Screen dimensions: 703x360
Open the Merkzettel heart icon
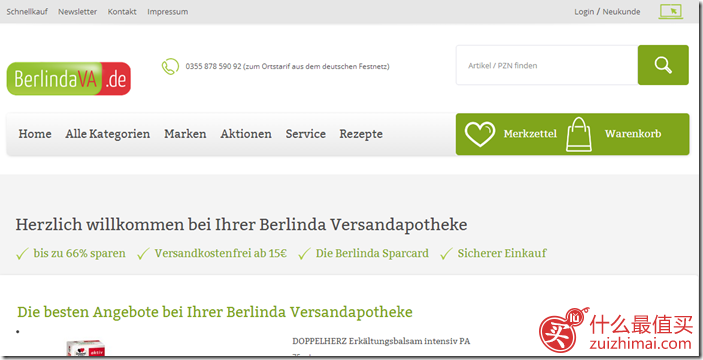pos(480,134)
